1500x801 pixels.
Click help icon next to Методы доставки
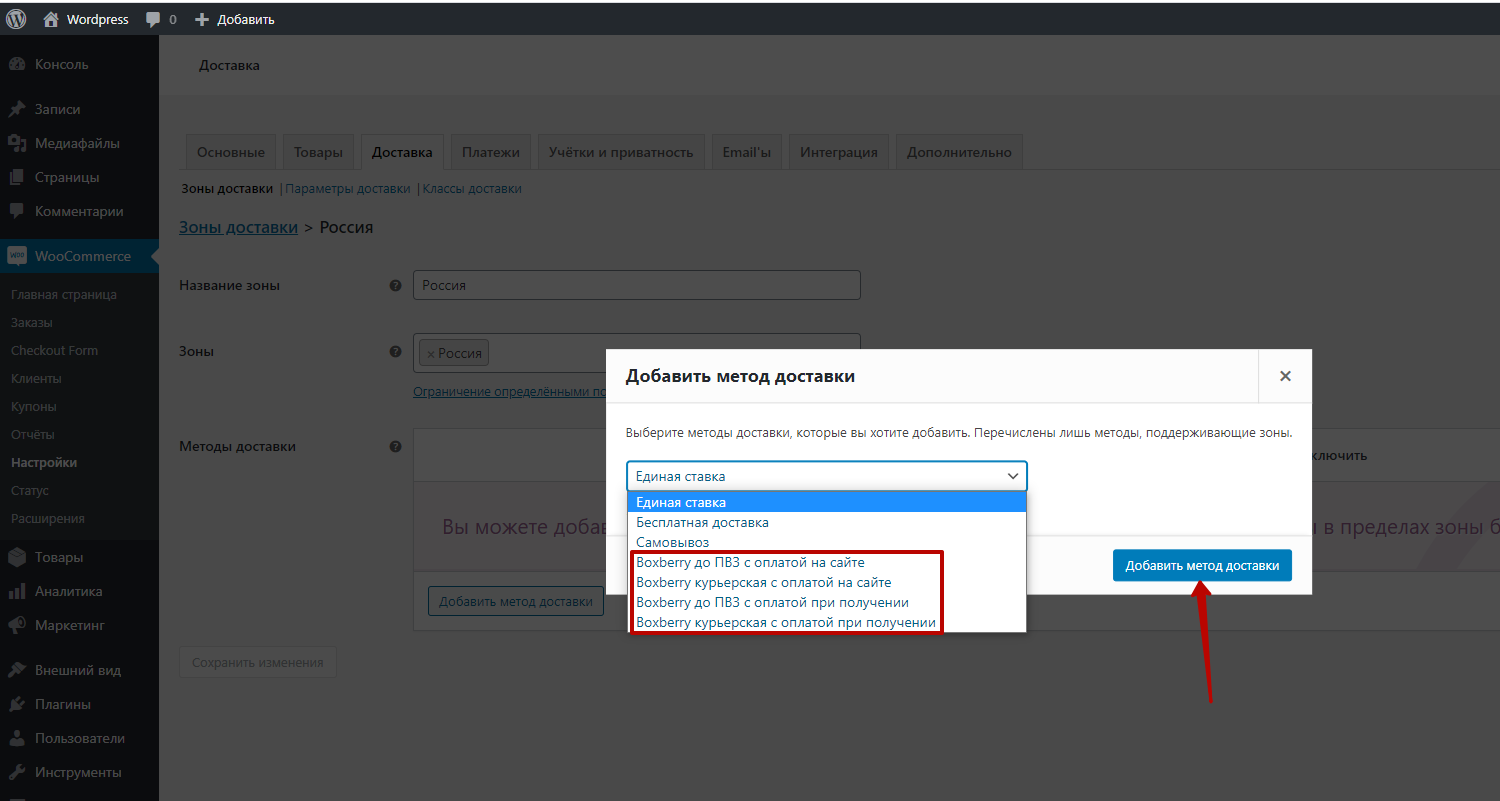pyautogui.click(x=395, y=447)
